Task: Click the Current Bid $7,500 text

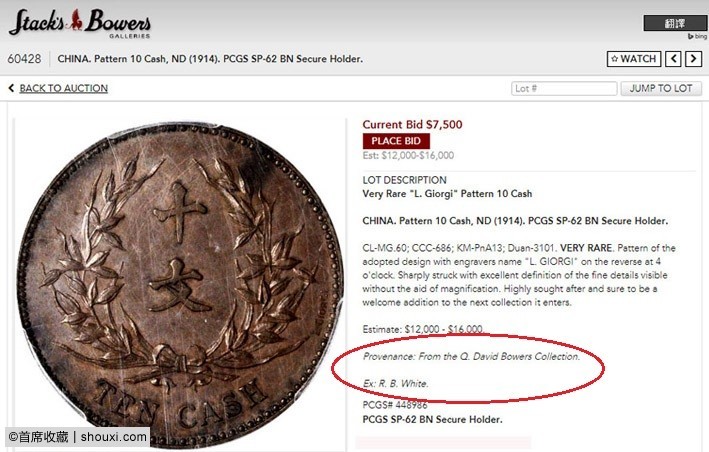Action: pos(412,125)
